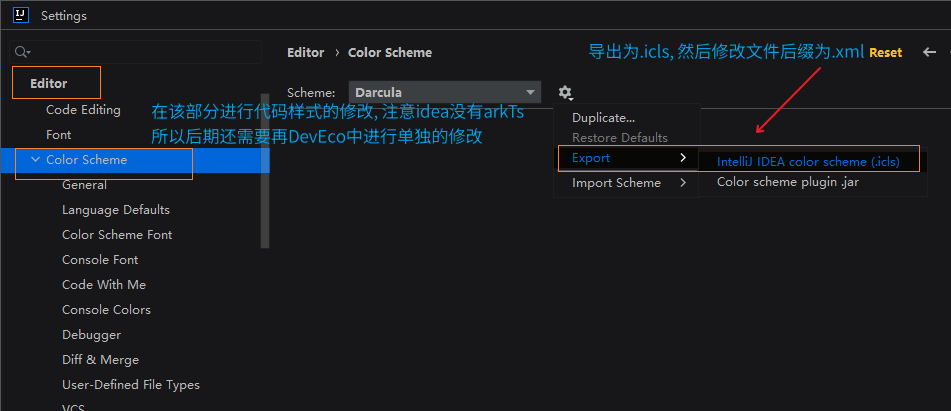The height and width of the screenshot is (411, 951).
Task: Click the Scheme: label
Action: coord(311,93)
